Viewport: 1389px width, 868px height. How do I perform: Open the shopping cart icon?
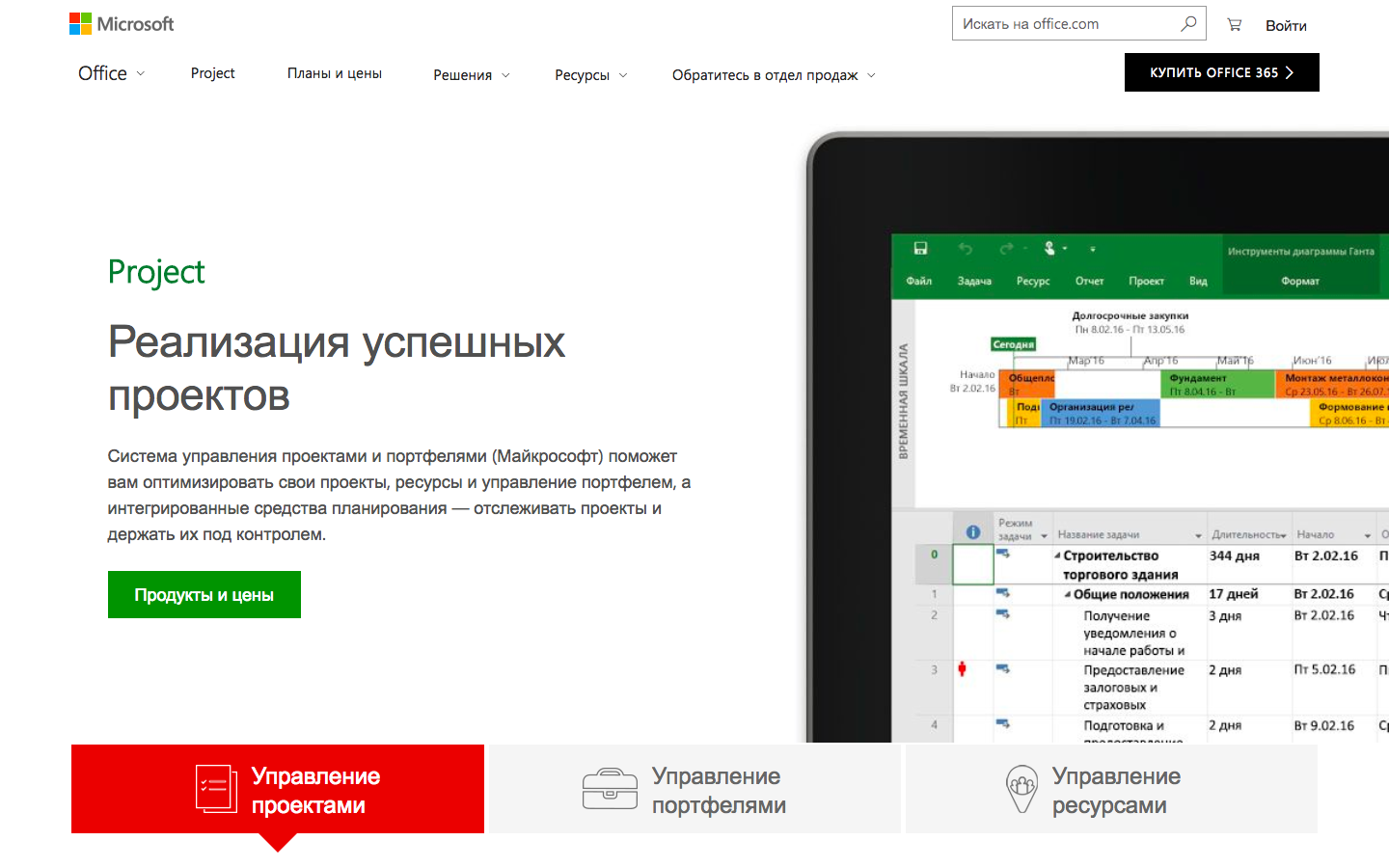[x=1235, y=23]
